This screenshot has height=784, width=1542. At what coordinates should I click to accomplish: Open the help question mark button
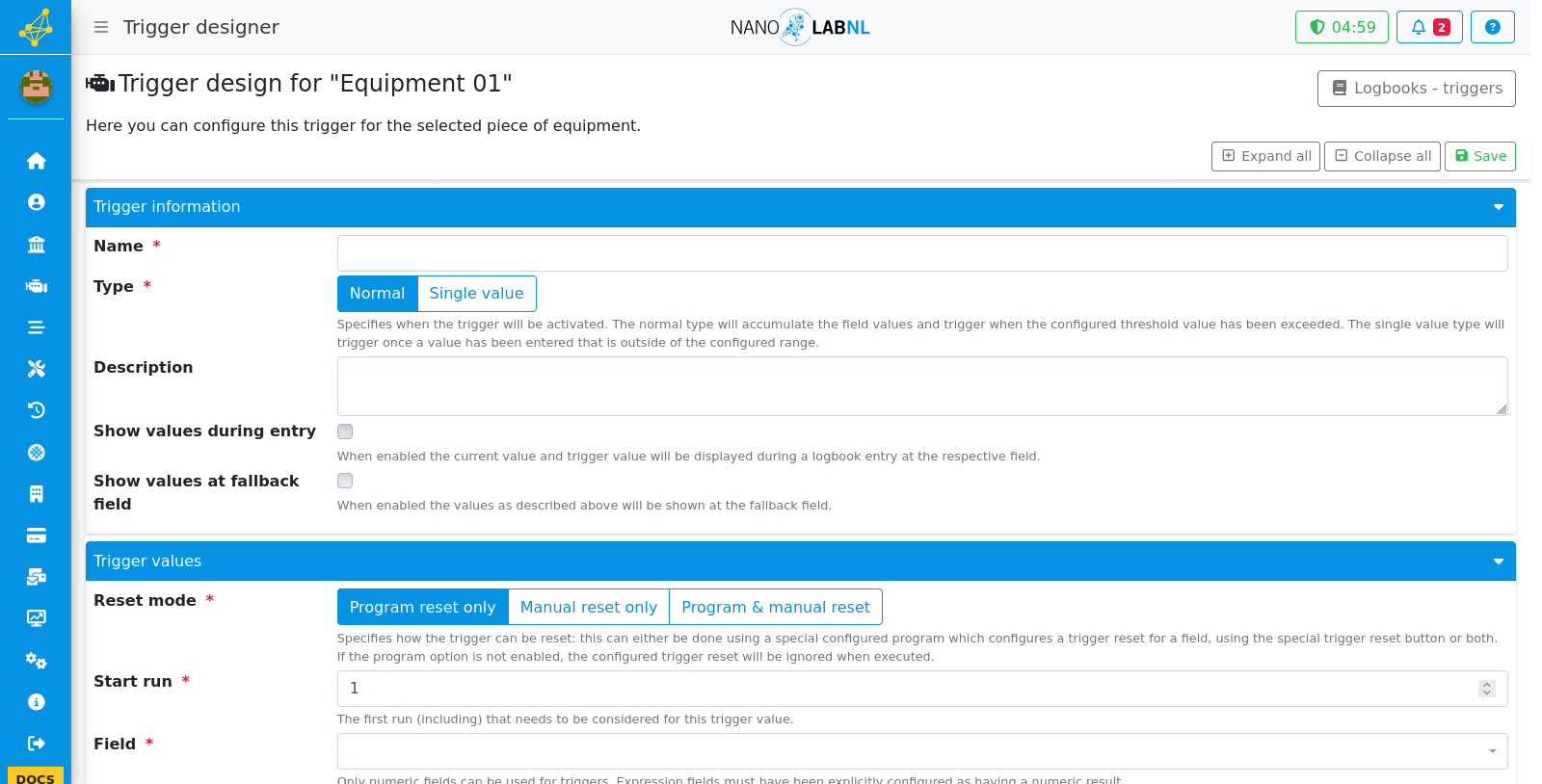click(x=1492, y=27)
